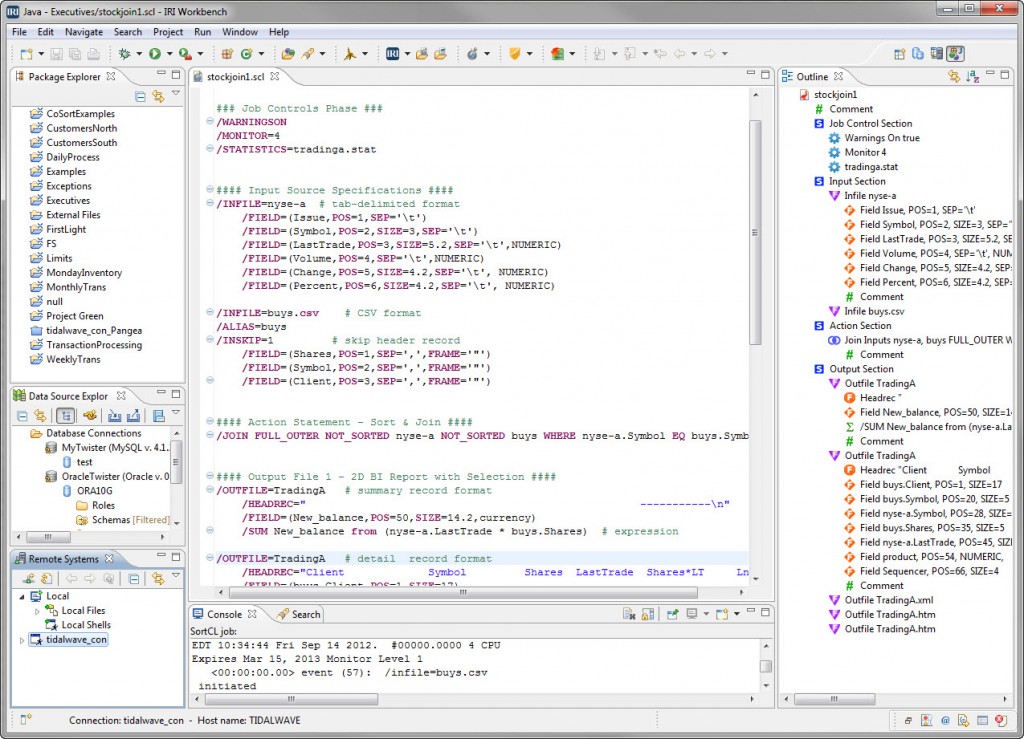Collapse the Local node in Remote Systems
Screen dimensions: 1024x739
tap(22, 597)
